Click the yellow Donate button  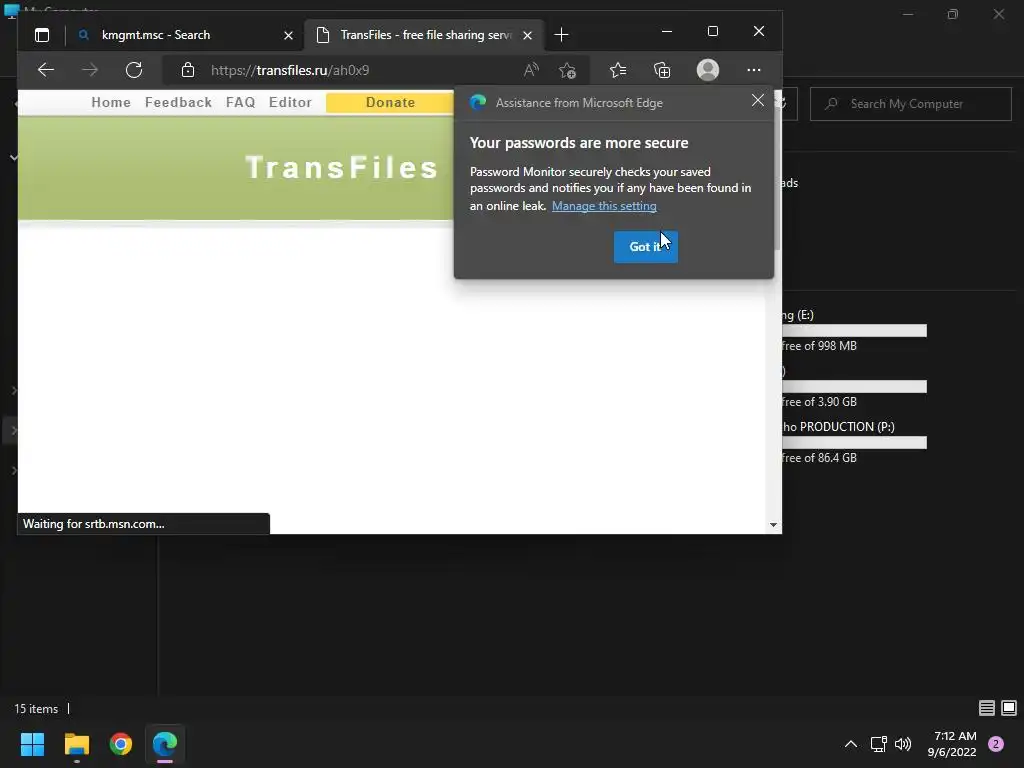390,103
